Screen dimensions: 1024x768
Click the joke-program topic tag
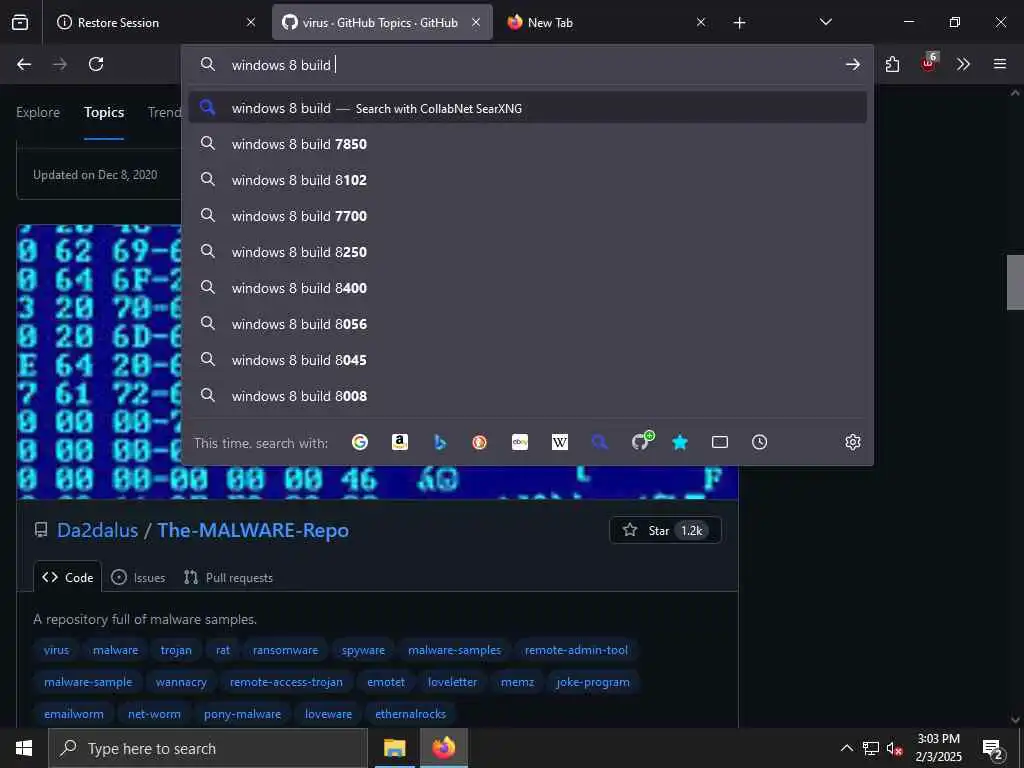(593, 682)
